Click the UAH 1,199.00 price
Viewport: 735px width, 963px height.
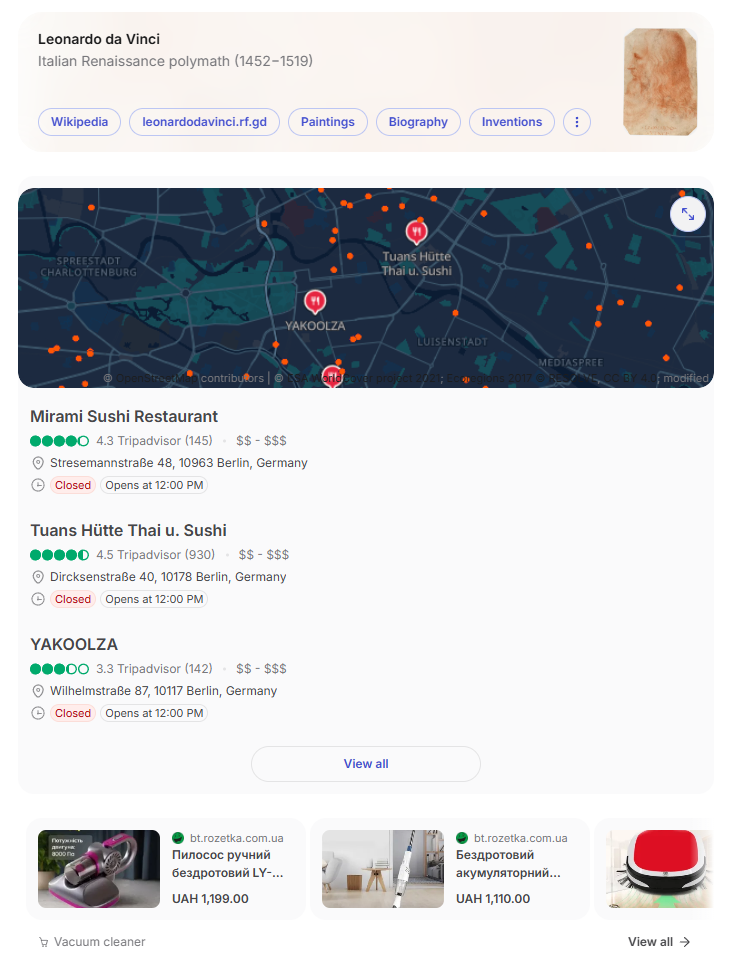[x=211, y=899]
